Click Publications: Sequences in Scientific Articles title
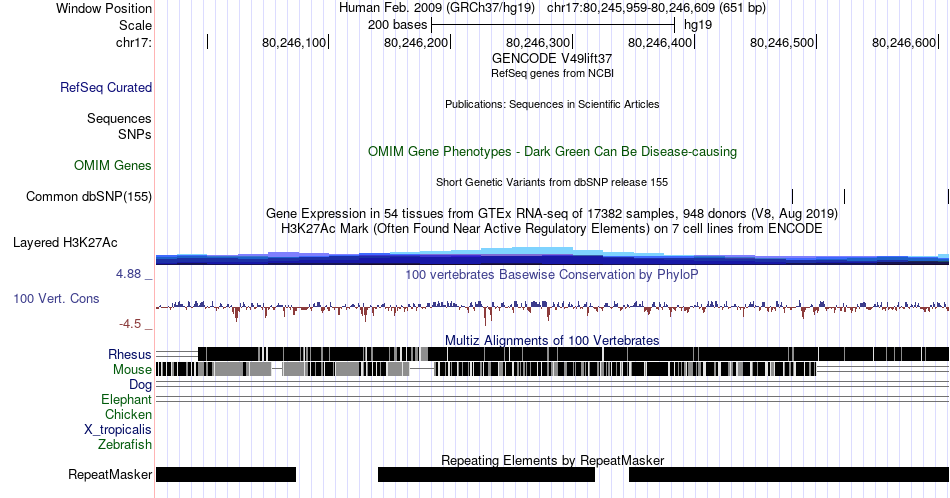 [552, 104]
